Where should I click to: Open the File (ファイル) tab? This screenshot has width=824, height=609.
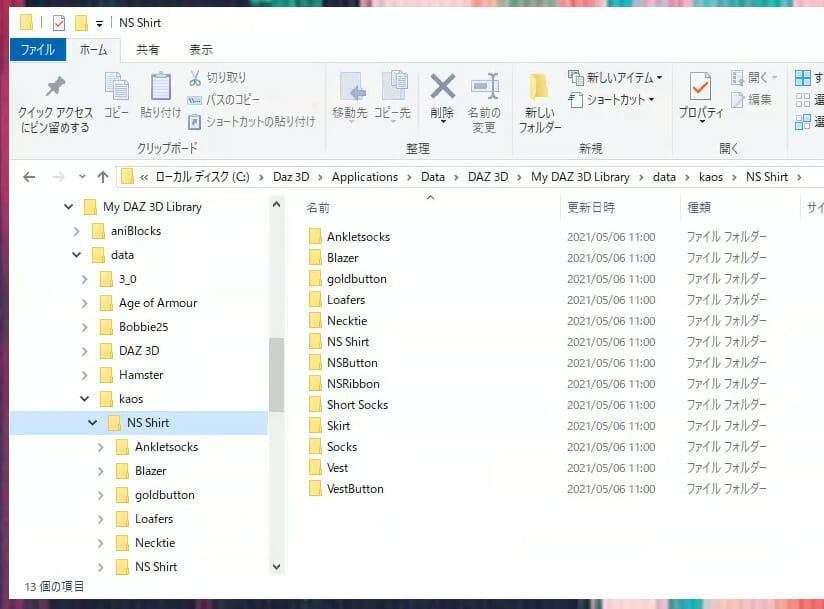click(x=38, y=50)
